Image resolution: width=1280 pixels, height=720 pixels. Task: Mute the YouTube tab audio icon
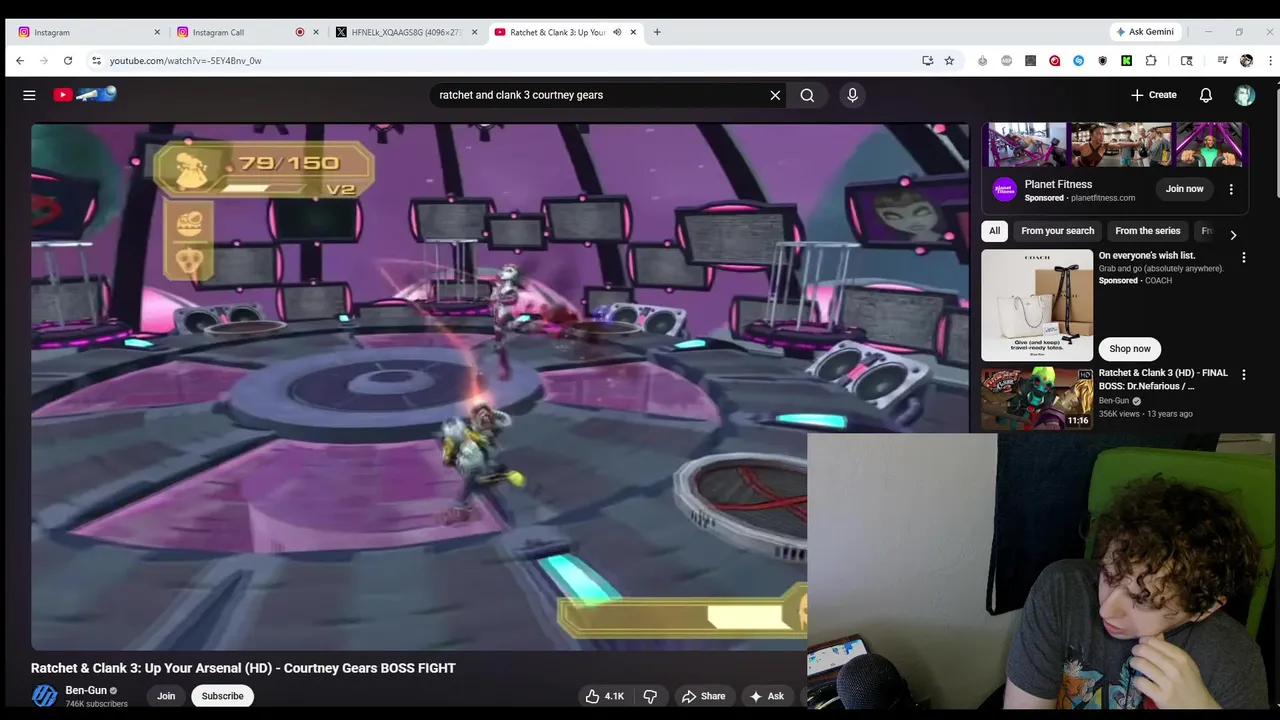[x=617, y=32]
